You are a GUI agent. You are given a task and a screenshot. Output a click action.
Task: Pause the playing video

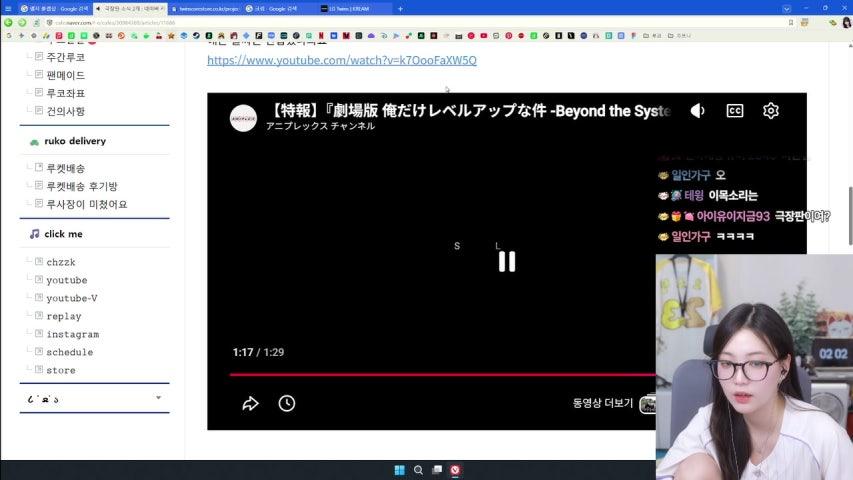pos(506,262)
